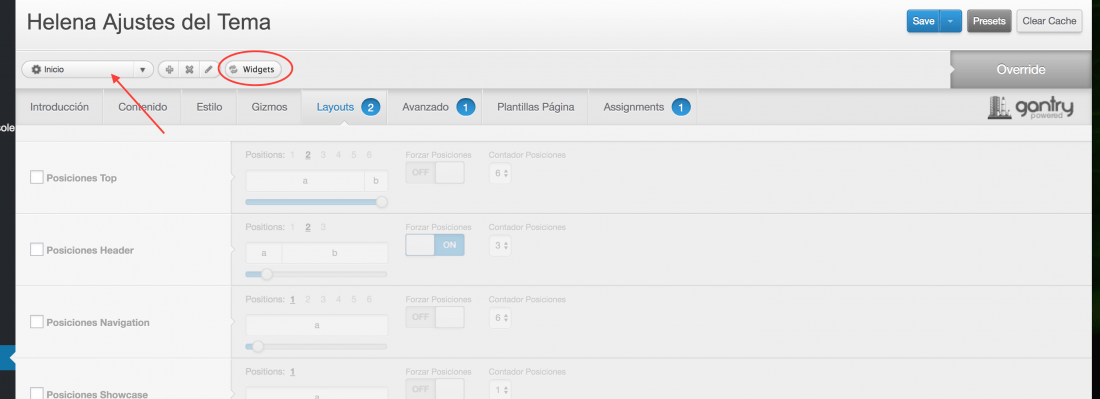Select 3 positions for Posiciones Top
Viewport: 1100px width, 399px height.
click(323, 155)
